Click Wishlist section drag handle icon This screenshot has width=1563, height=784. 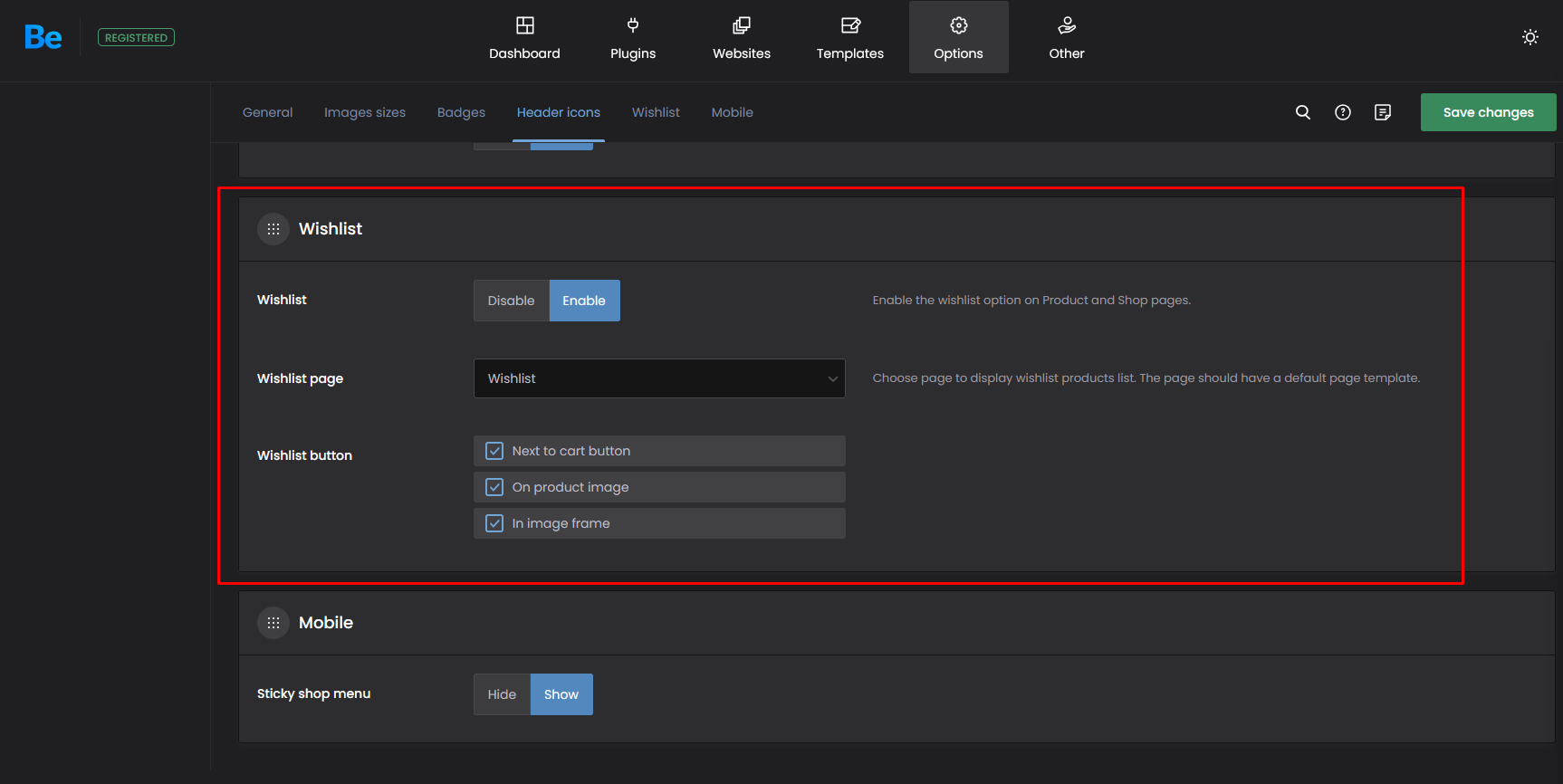click(273, 229)
